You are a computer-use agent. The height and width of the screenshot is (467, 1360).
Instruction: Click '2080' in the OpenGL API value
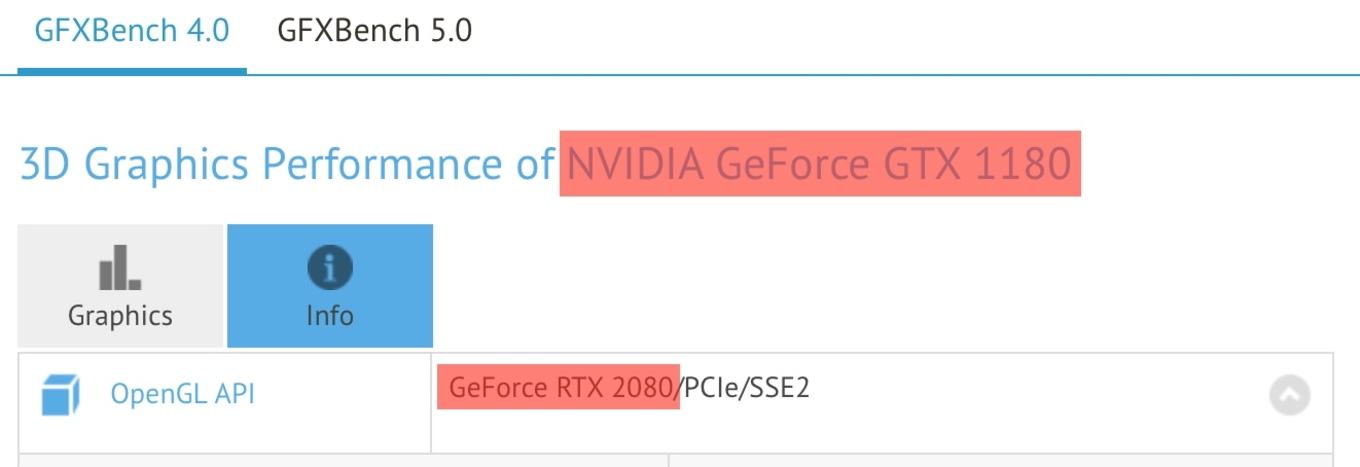click(x=642, y=387)
